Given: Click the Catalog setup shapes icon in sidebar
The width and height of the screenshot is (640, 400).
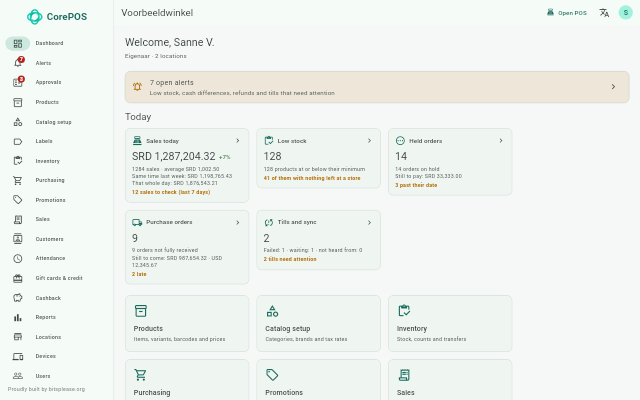Looking at the screenshot, I should pyautogui.click(x=18, y=122).
